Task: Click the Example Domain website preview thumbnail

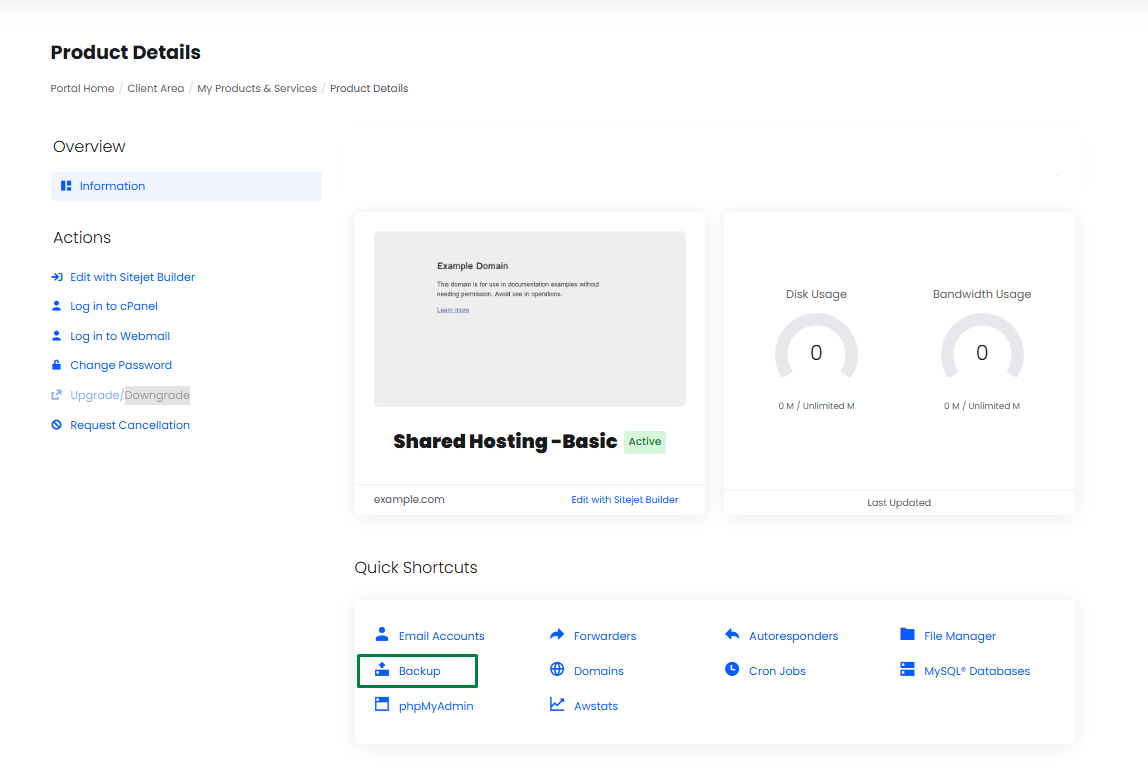Action: [530, 319]
